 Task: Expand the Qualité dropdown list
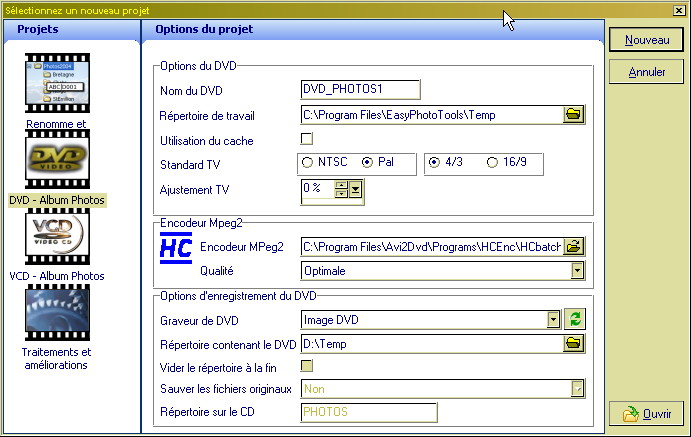coord(577,270)
